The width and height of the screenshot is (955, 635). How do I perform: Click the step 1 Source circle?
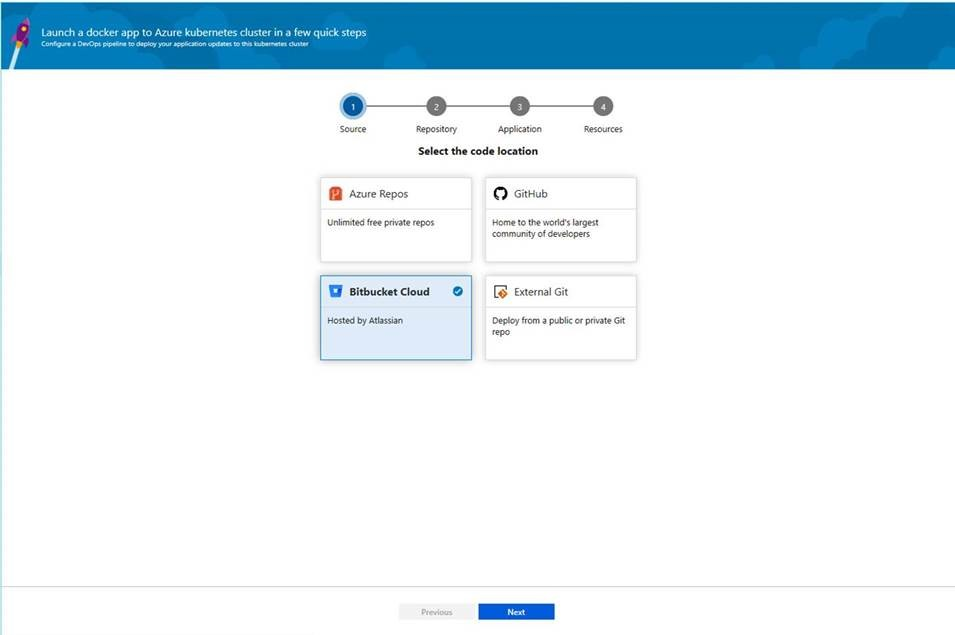(353, 106)
